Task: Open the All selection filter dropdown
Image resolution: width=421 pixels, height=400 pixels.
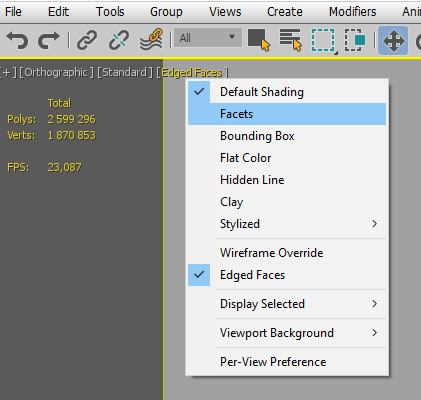Action: pyautogui.click(x=208, y=38)
